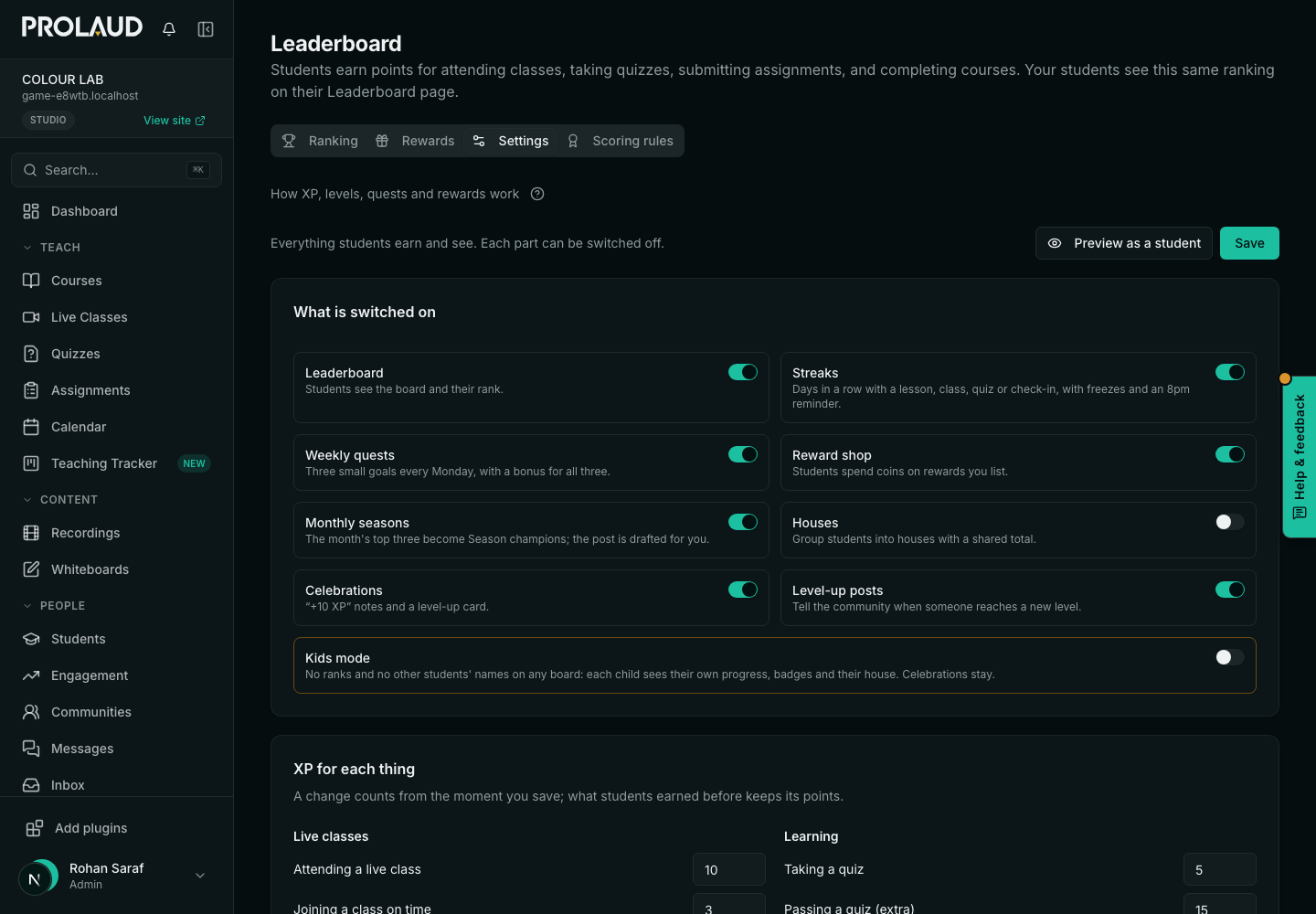Open the notifications bell icon
This screenshot has width=1316, height=914.
point(169,29)
